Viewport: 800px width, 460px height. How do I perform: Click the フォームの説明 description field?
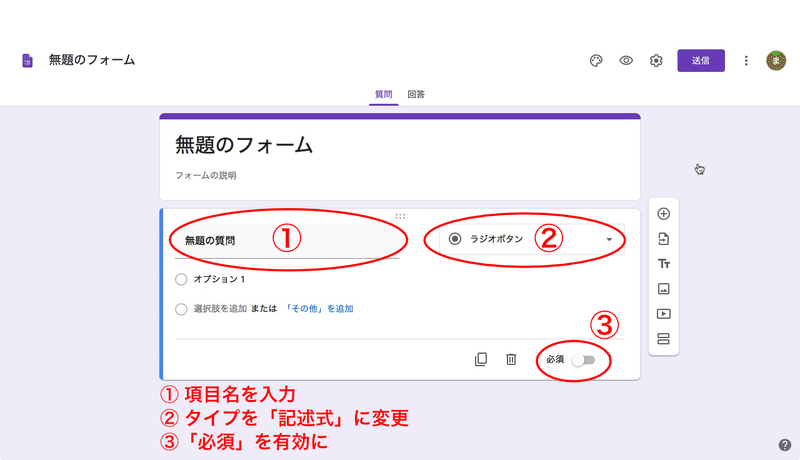[206, 175]
